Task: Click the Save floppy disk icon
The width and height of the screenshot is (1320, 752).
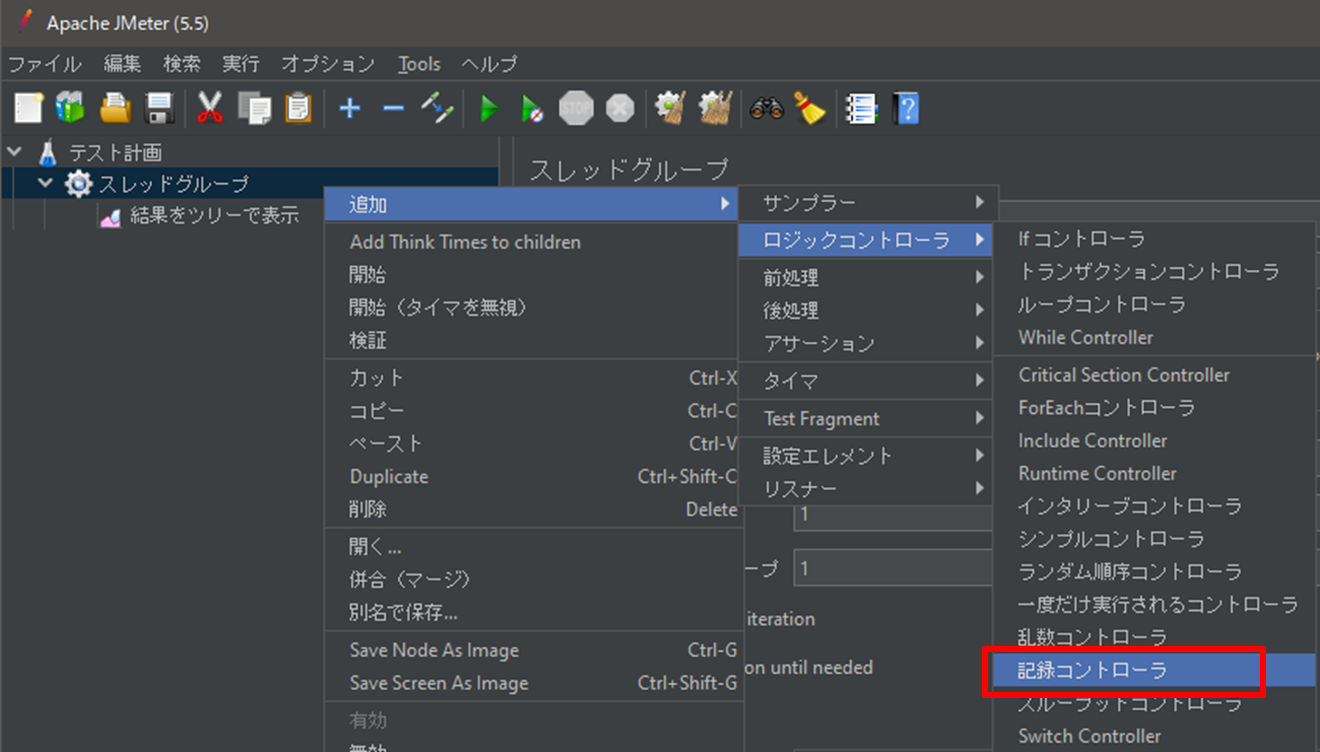Action: coord(160,107)
